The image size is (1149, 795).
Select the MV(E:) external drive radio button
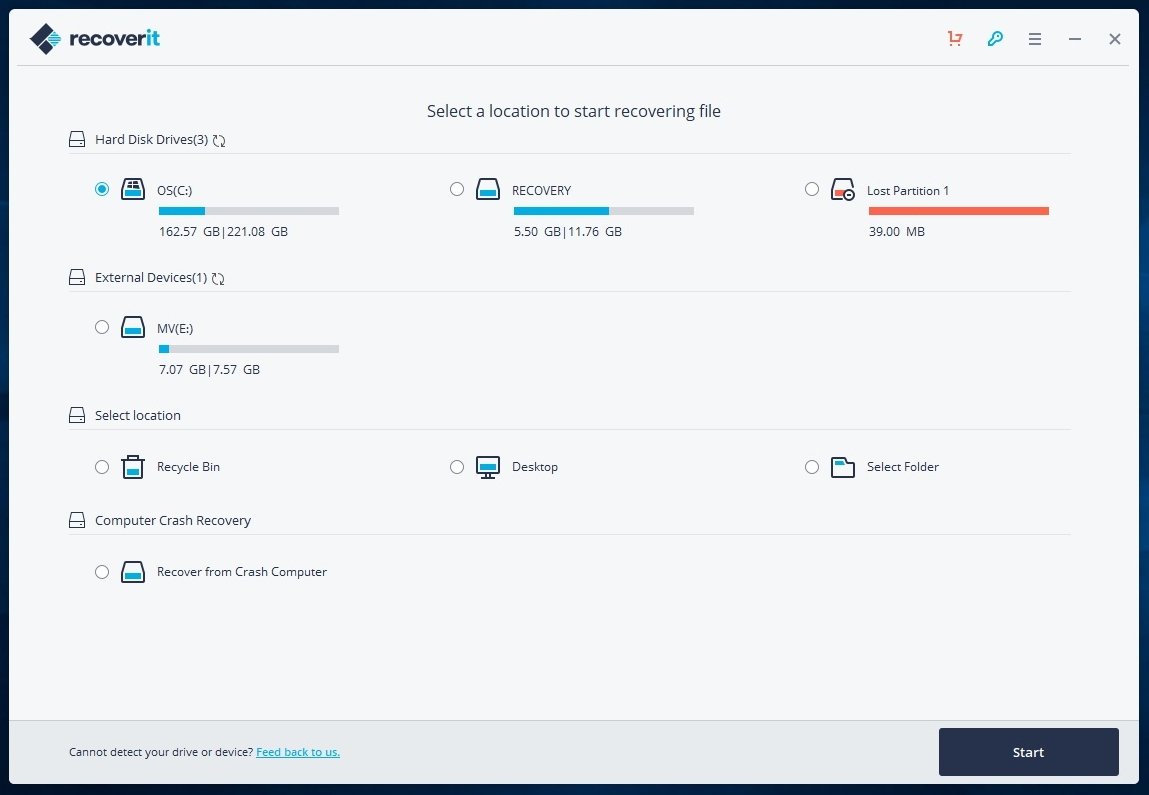[x=102, y=327]
